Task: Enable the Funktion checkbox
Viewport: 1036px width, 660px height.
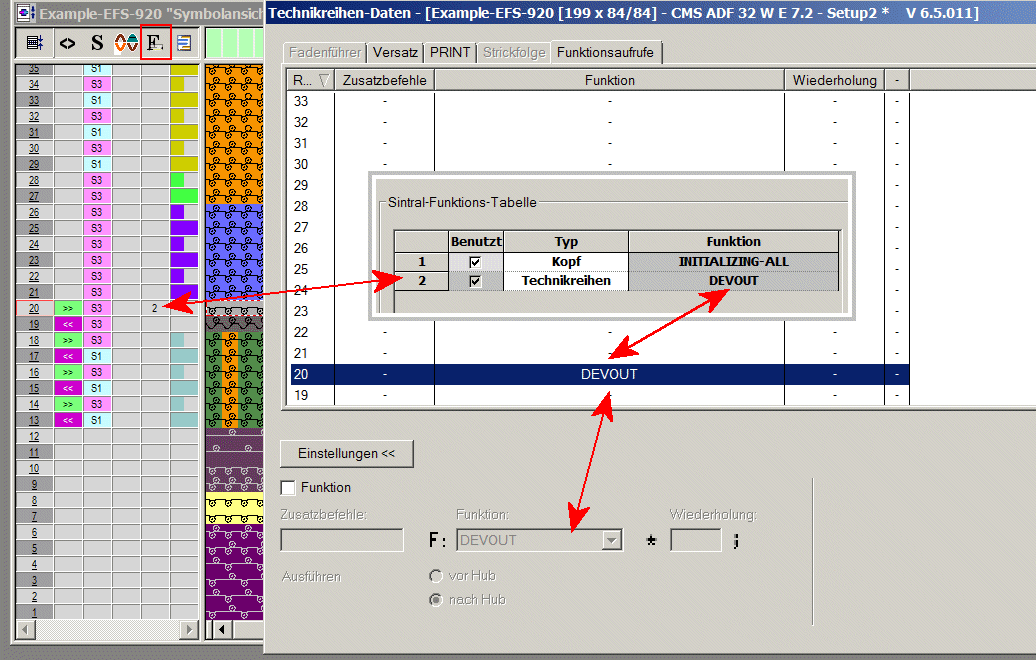Action: click(289, 488)
